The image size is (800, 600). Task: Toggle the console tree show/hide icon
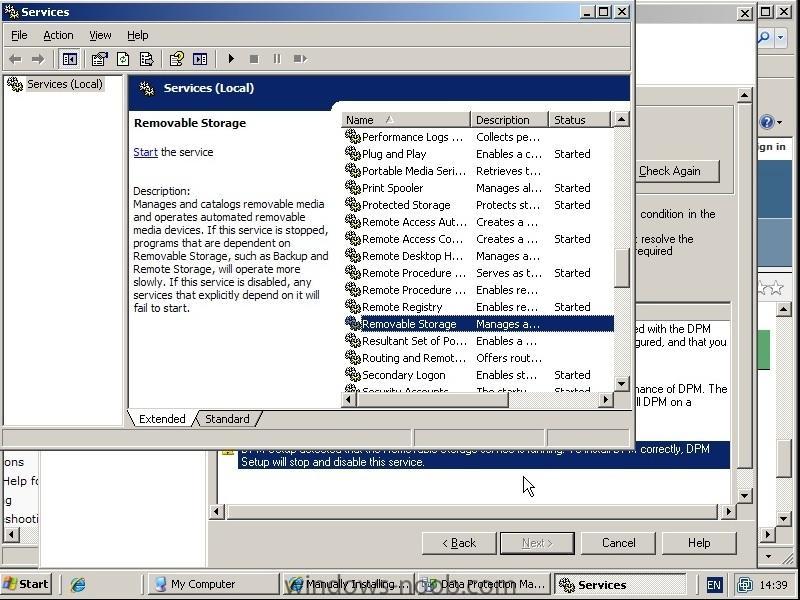(x=70, y=59)
